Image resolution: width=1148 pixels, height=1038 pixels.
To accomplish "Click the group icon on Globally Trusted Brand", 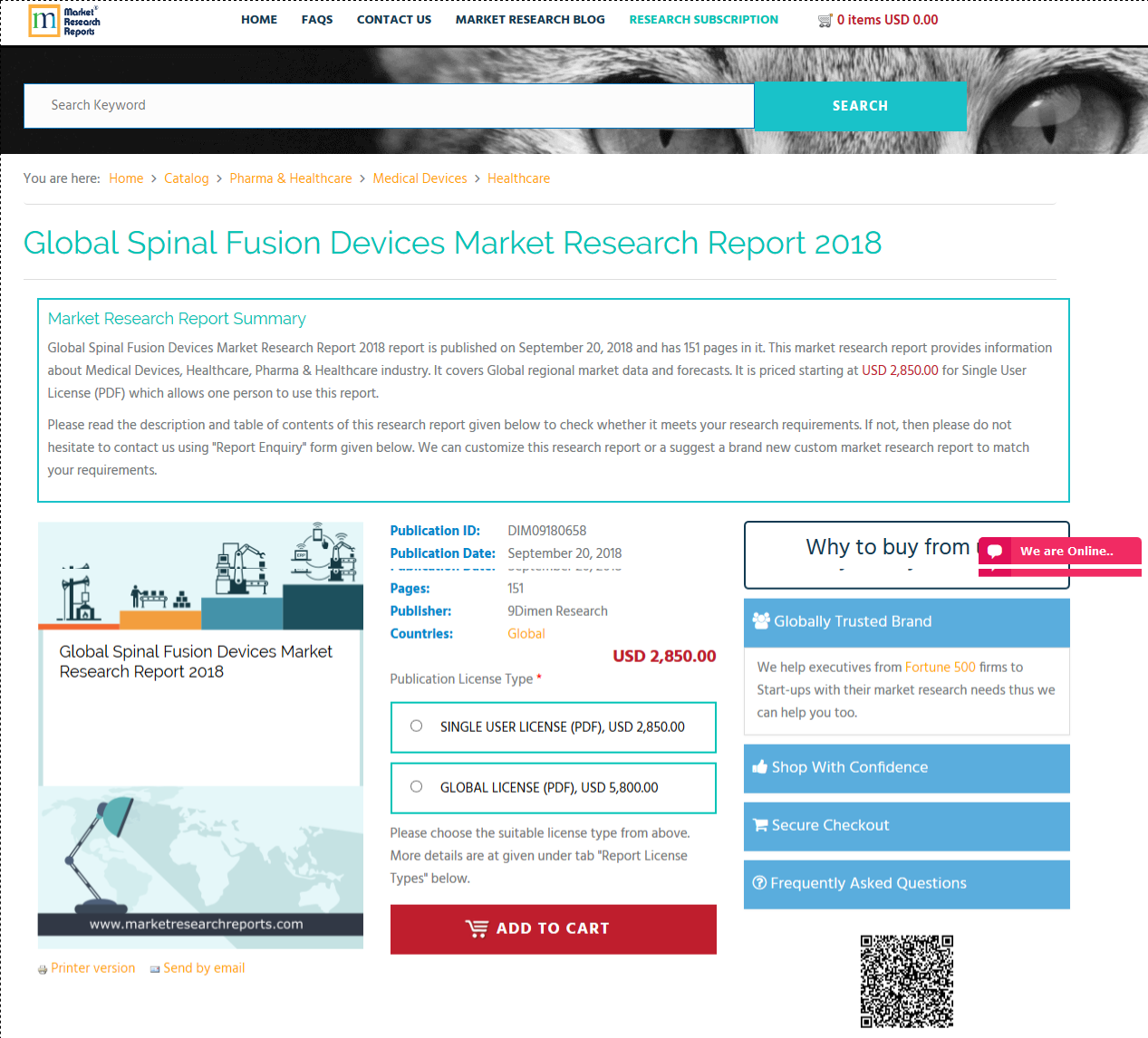I will tap(763, 621).
